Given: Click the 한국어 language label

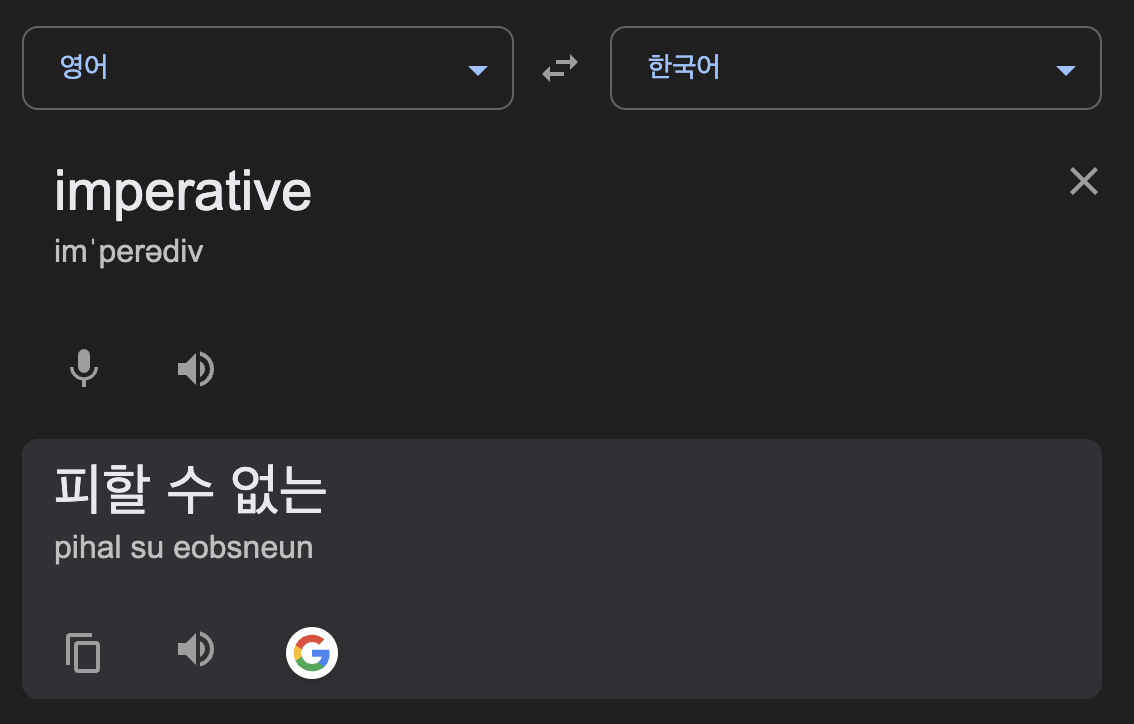Looking at the screenshot, I should pyautogui.click(x=684, y=68).
